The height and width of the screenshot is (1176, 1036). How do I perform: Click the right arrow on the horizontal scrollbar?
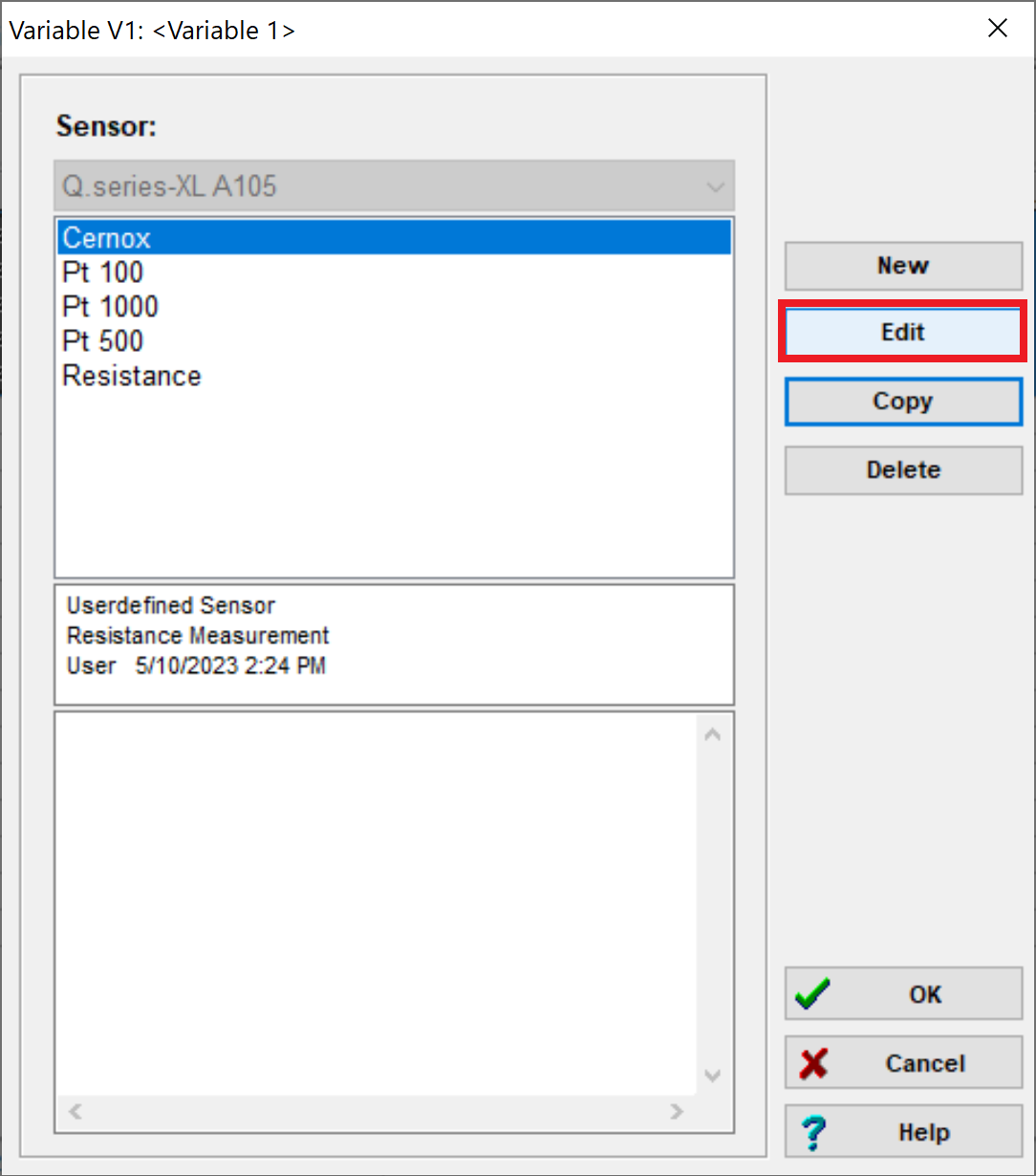click(x=678, y=1113)
